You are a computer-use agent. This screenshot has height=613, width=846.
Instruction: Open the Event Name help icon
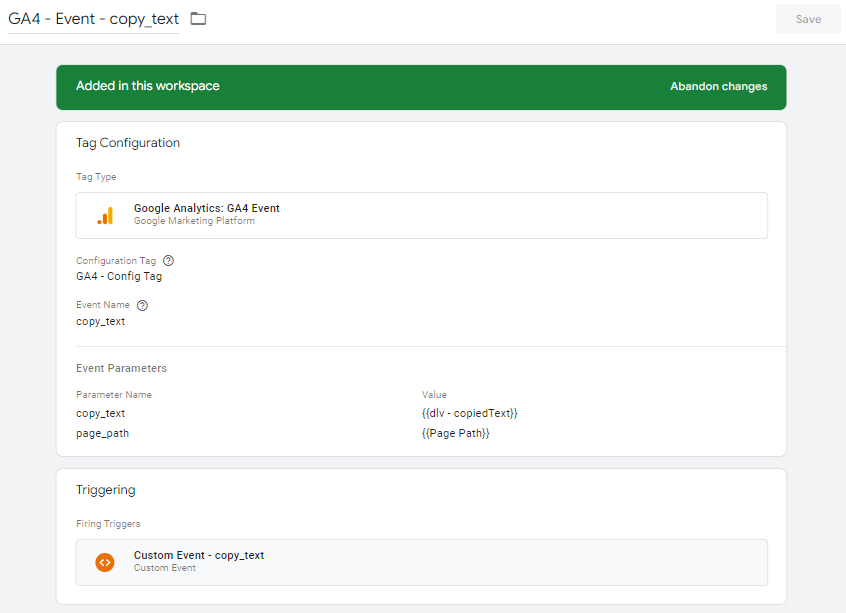pos(142,306)
